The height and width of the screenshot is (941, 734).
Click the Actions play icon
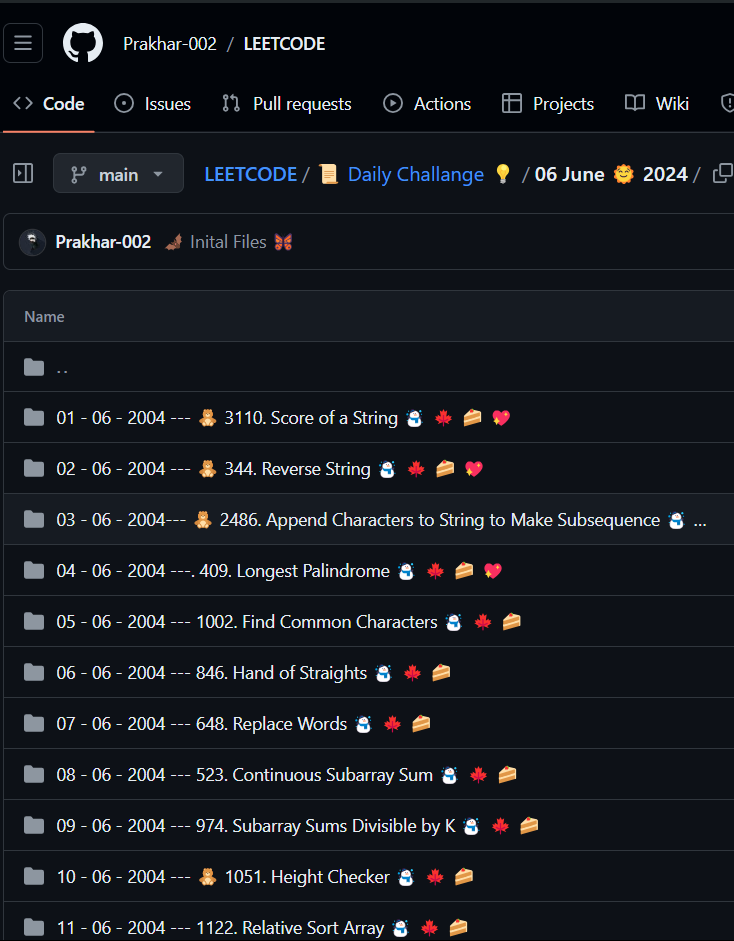click(393, 104)
